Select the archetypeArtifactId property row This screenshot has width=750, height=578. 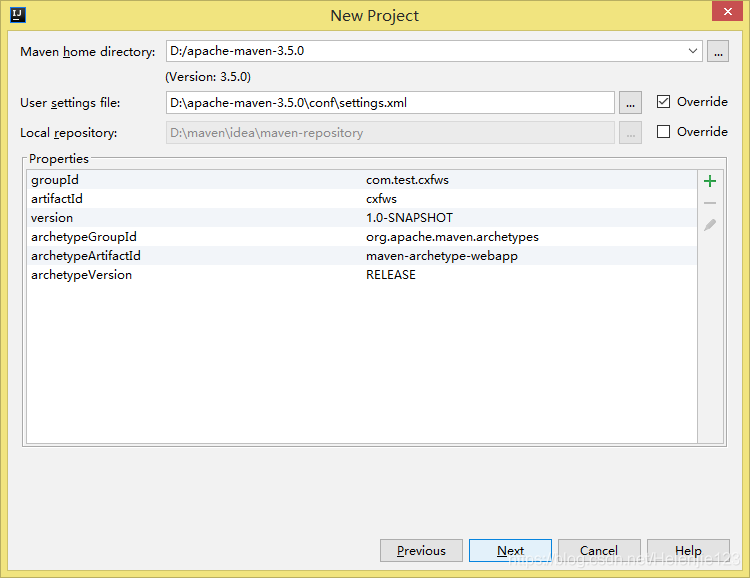tap(362, 256)
